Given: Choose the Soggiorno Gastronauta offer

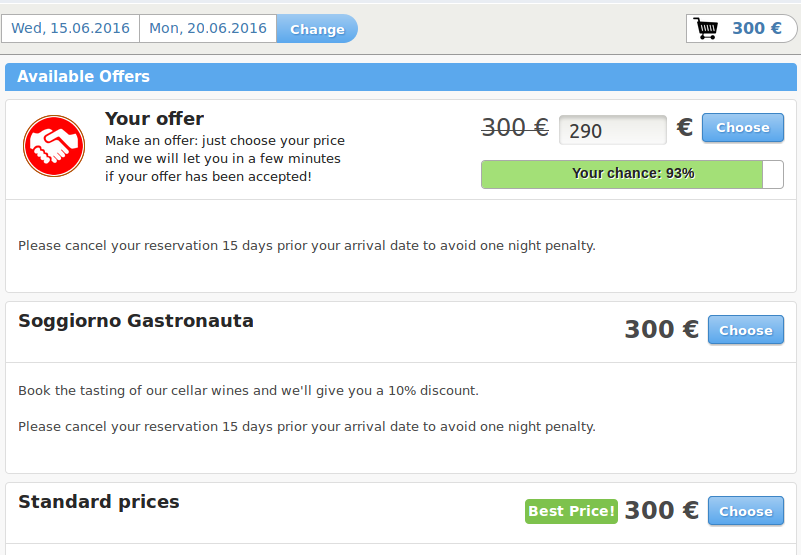Looking at the screenshot, I should pos(746,330).
